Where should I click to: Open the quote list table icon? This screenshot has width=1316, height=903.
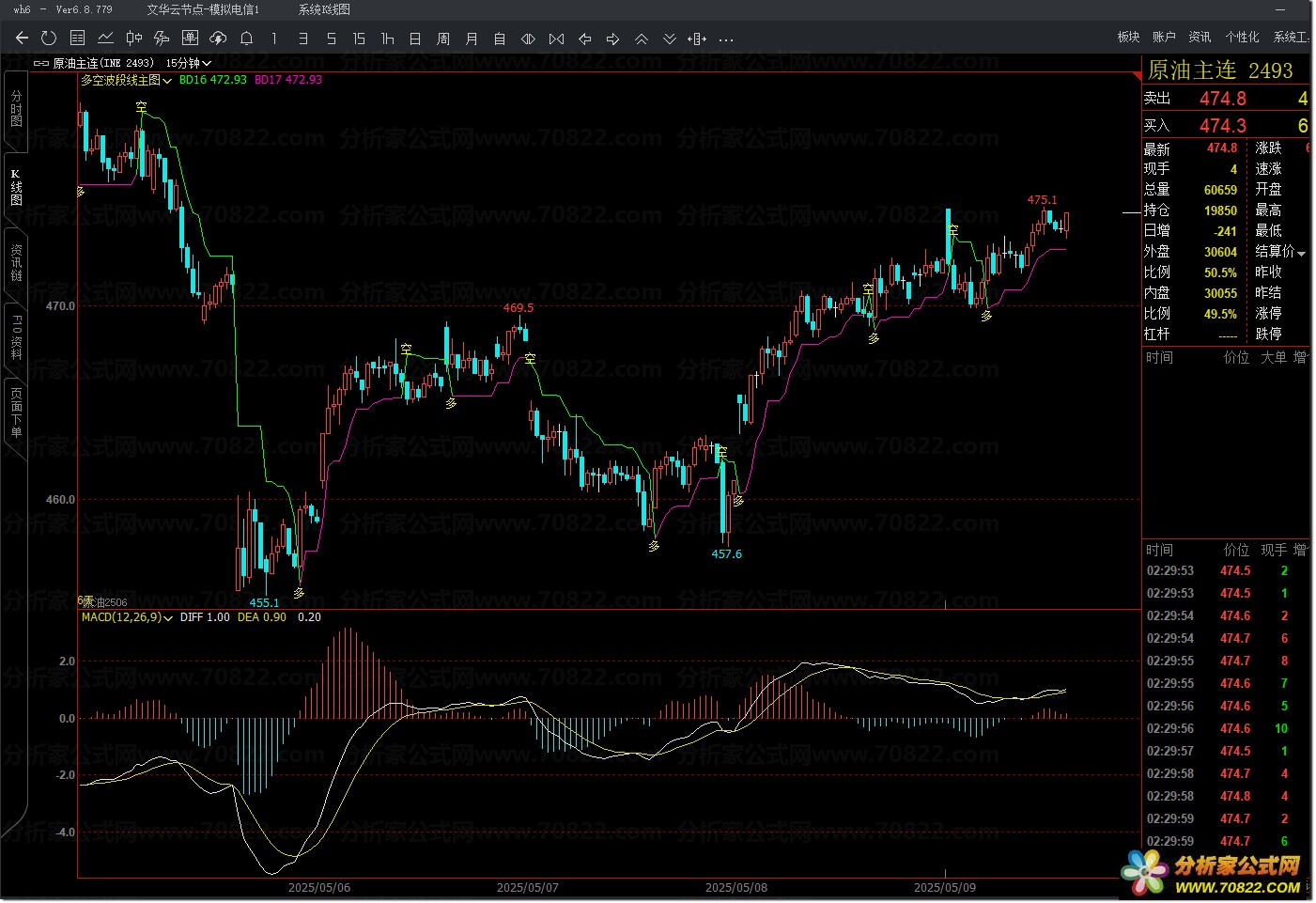pyautogui.click(x=77, y=39)
